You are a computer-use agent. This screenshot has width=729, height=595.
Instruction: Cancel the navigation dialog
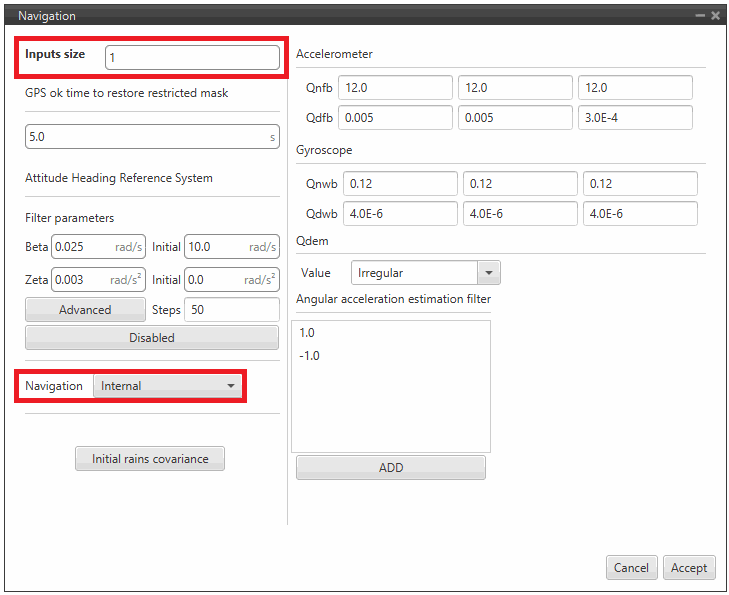[x=631, y=568]
